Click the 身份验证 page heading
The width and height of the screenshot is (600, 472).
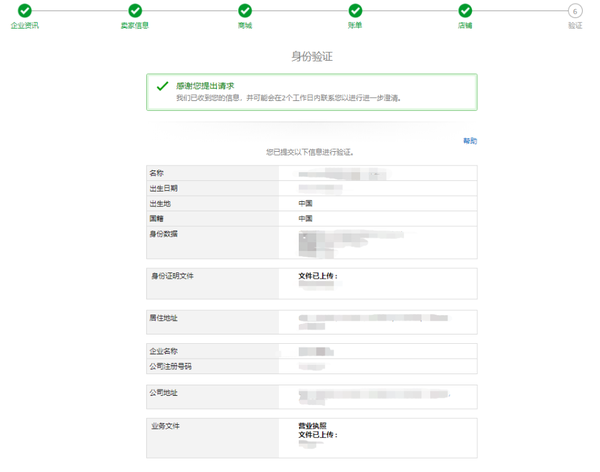[312, 57]
